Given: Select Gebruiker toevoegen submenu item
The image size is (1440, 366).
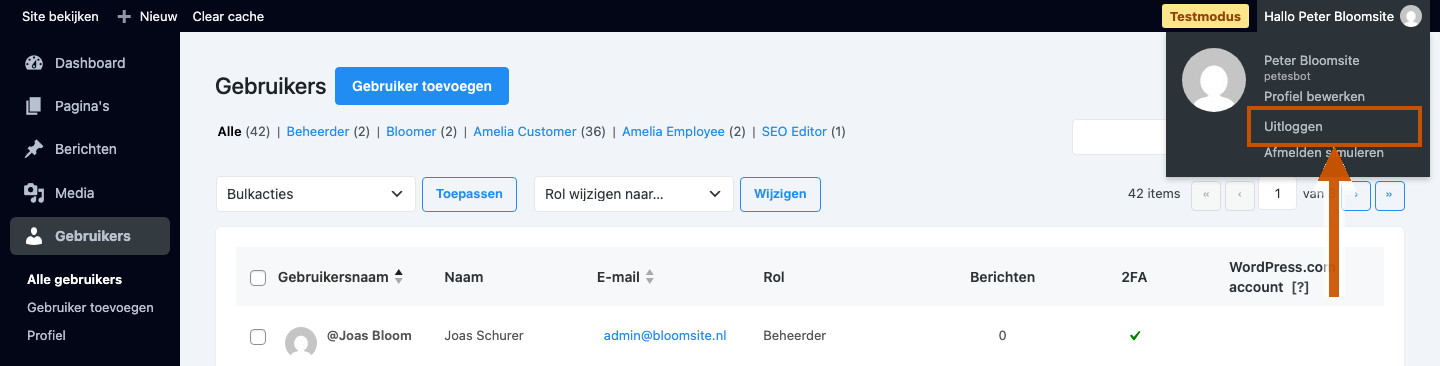Looking at the screenshot, I should tap(90, 307).
